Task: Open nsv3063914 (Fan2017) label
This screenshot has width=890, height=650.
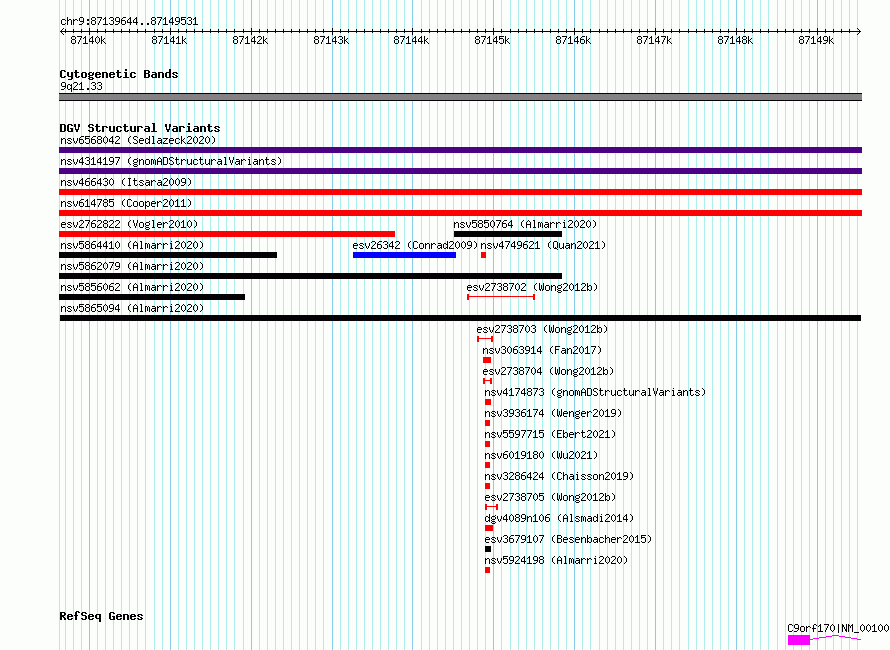Action: 542,350
